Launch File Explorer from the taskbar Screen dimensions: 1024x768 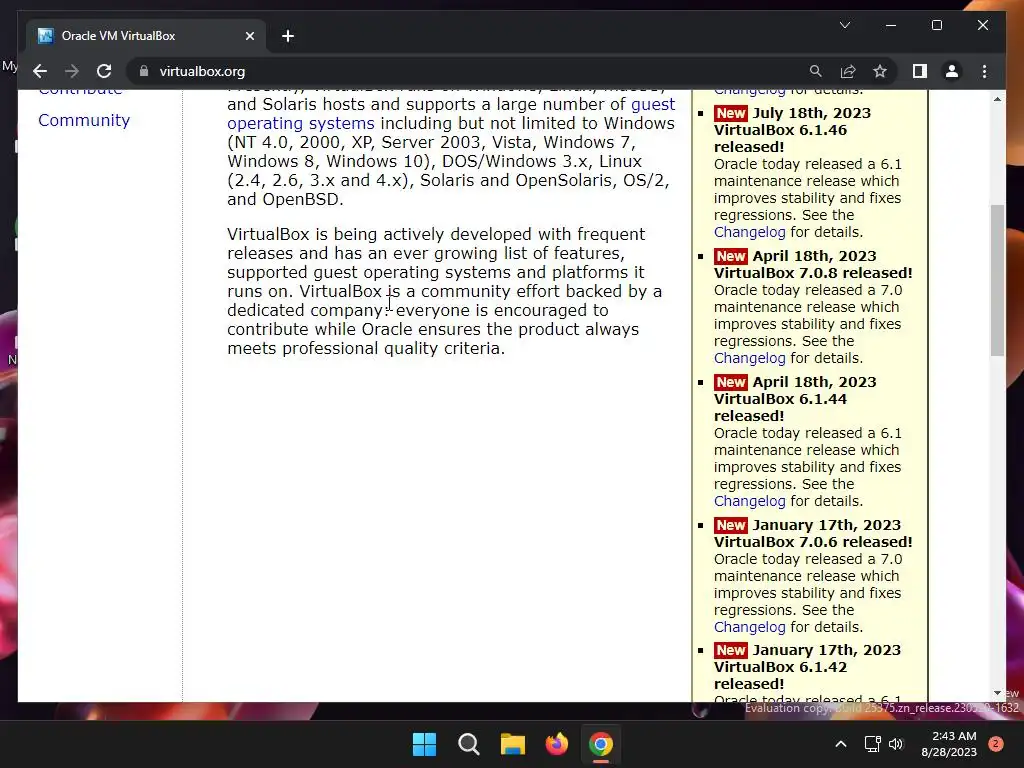513,744
